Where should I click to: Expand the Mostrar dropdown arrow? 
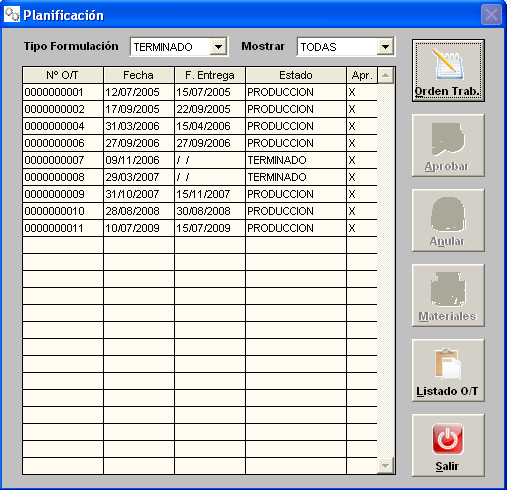385,47
